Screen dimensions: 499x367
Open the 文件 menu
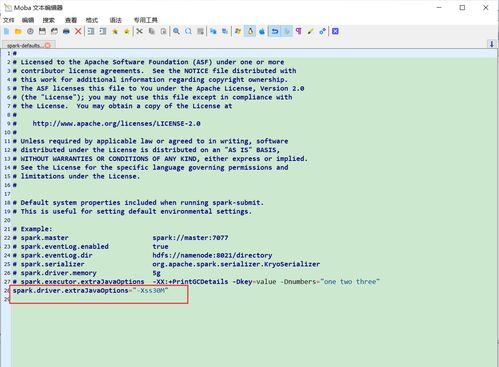(x=8, y=20)
